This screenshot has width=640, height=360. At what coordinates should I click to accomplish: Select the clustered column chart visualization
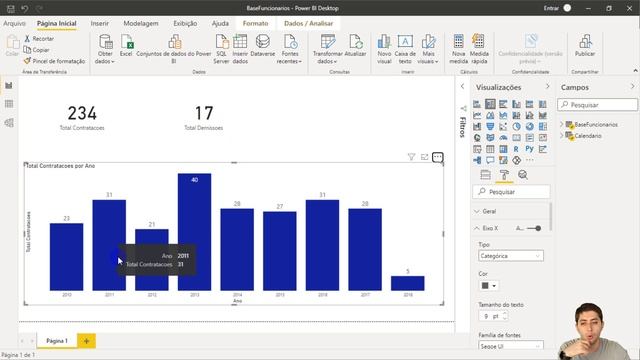click(x=516, y=104)
